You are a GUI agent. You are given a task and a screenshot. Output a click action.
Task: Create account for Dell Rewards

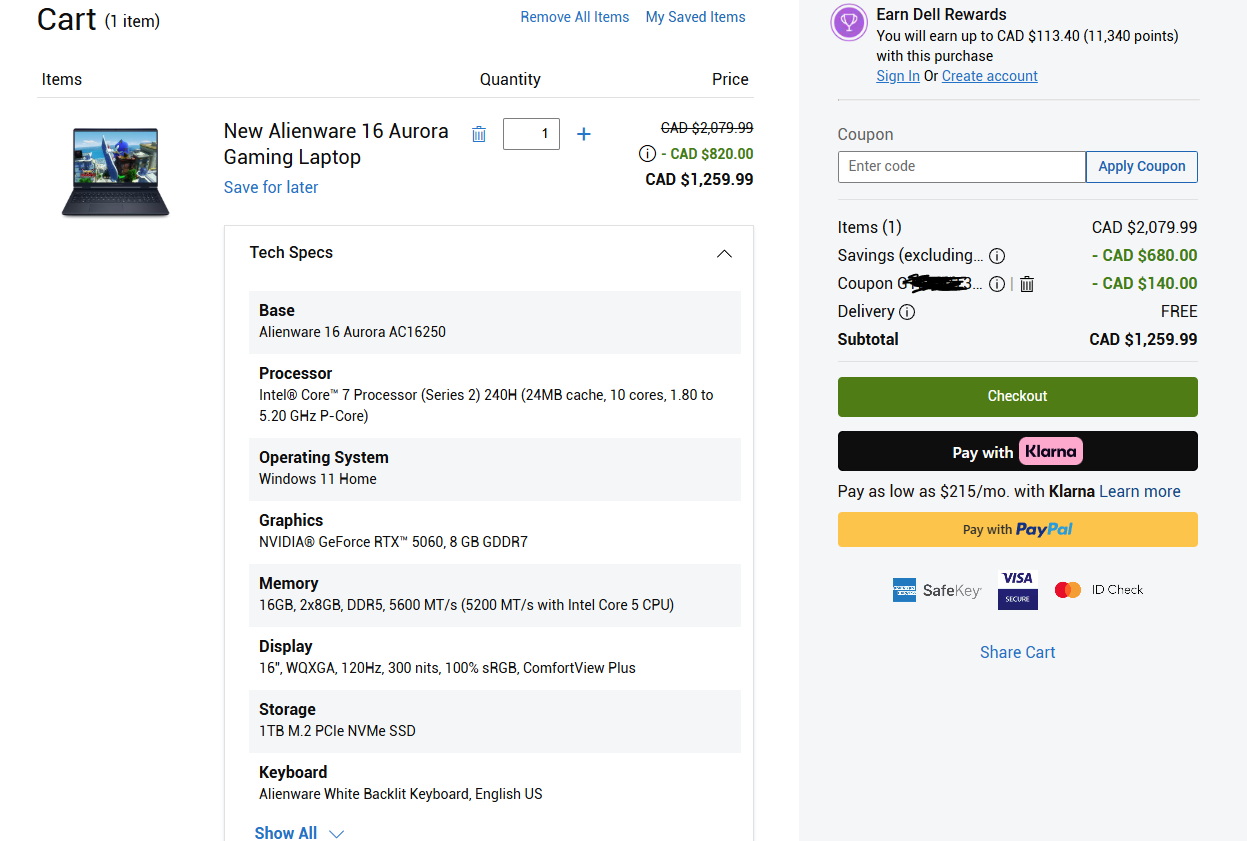990,76
